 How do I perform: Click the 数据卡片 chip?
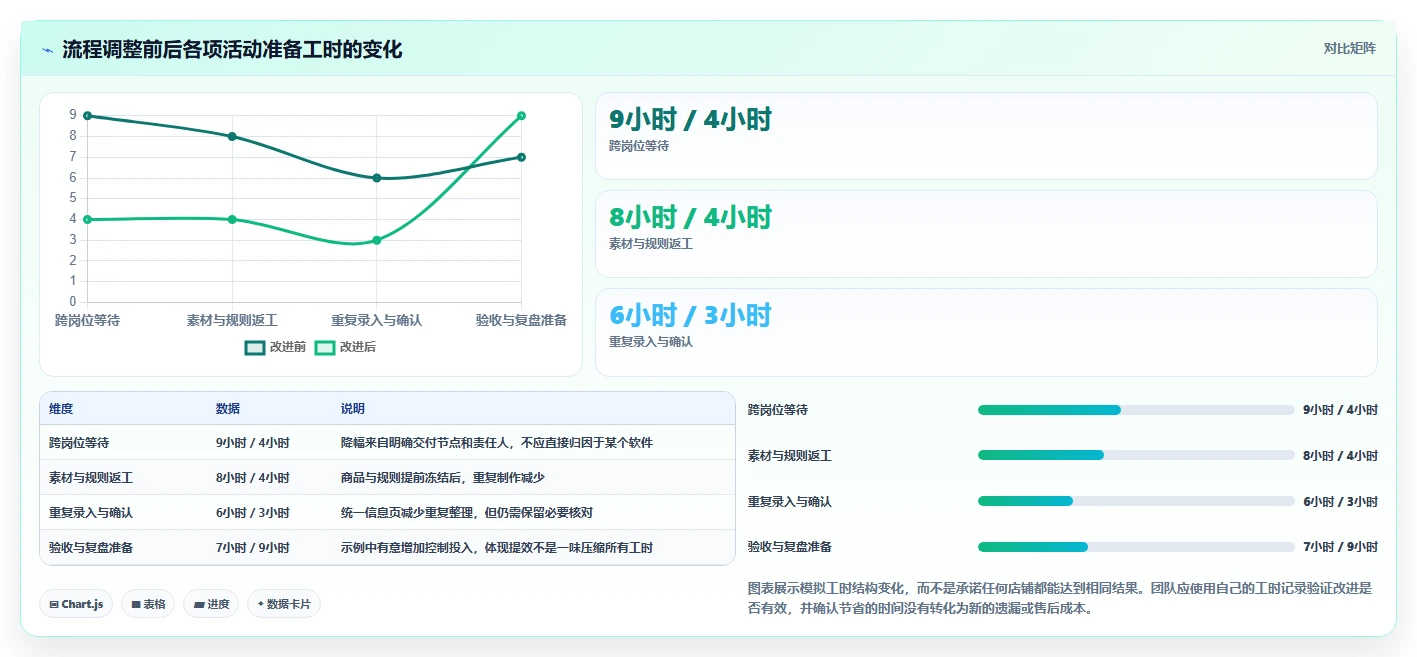[284, 604]
